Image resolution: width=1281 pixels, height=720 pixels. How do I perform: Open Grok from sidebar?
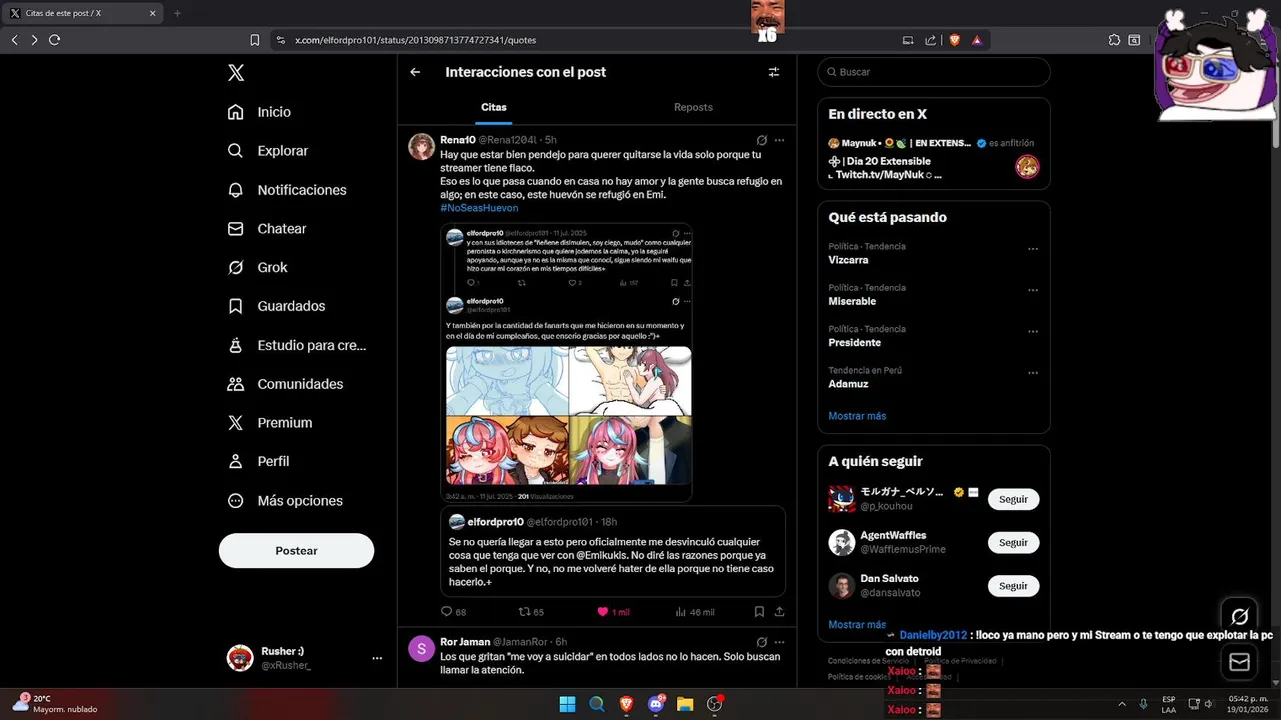257,267
